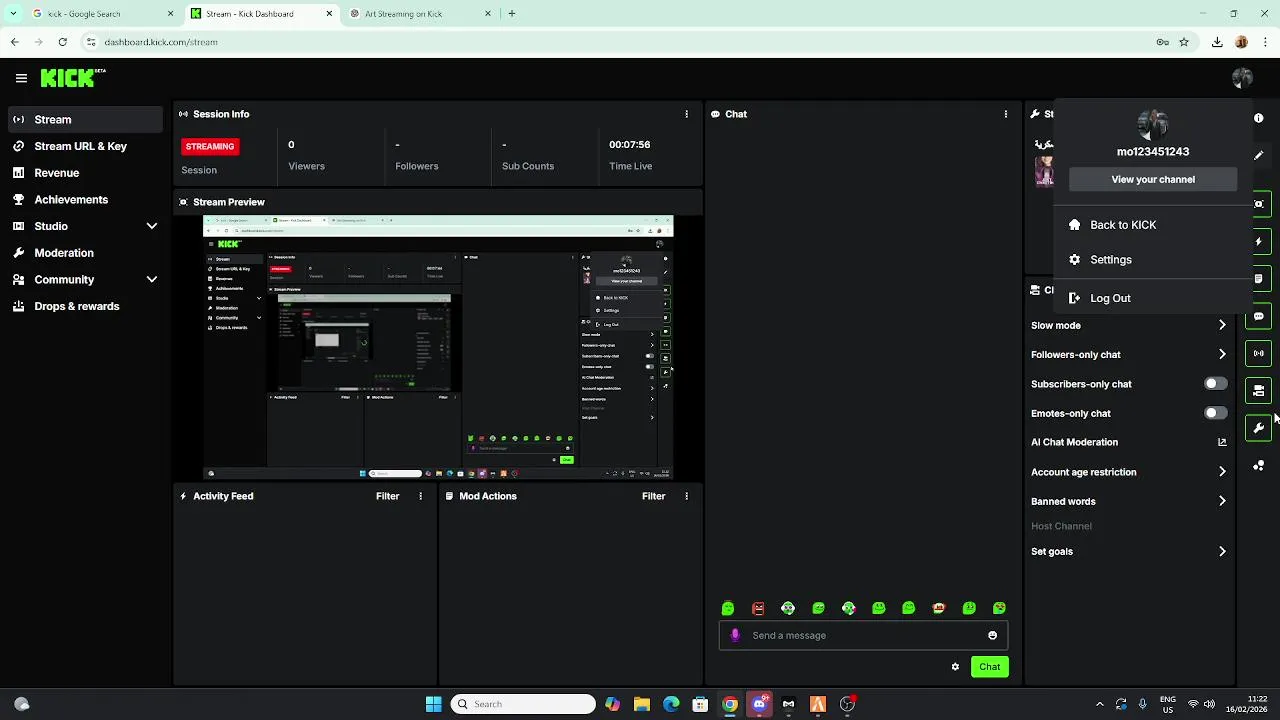Click in the Send a message field
The height and width of the screenshot is (720, 1280).
(x=862, y=635)
